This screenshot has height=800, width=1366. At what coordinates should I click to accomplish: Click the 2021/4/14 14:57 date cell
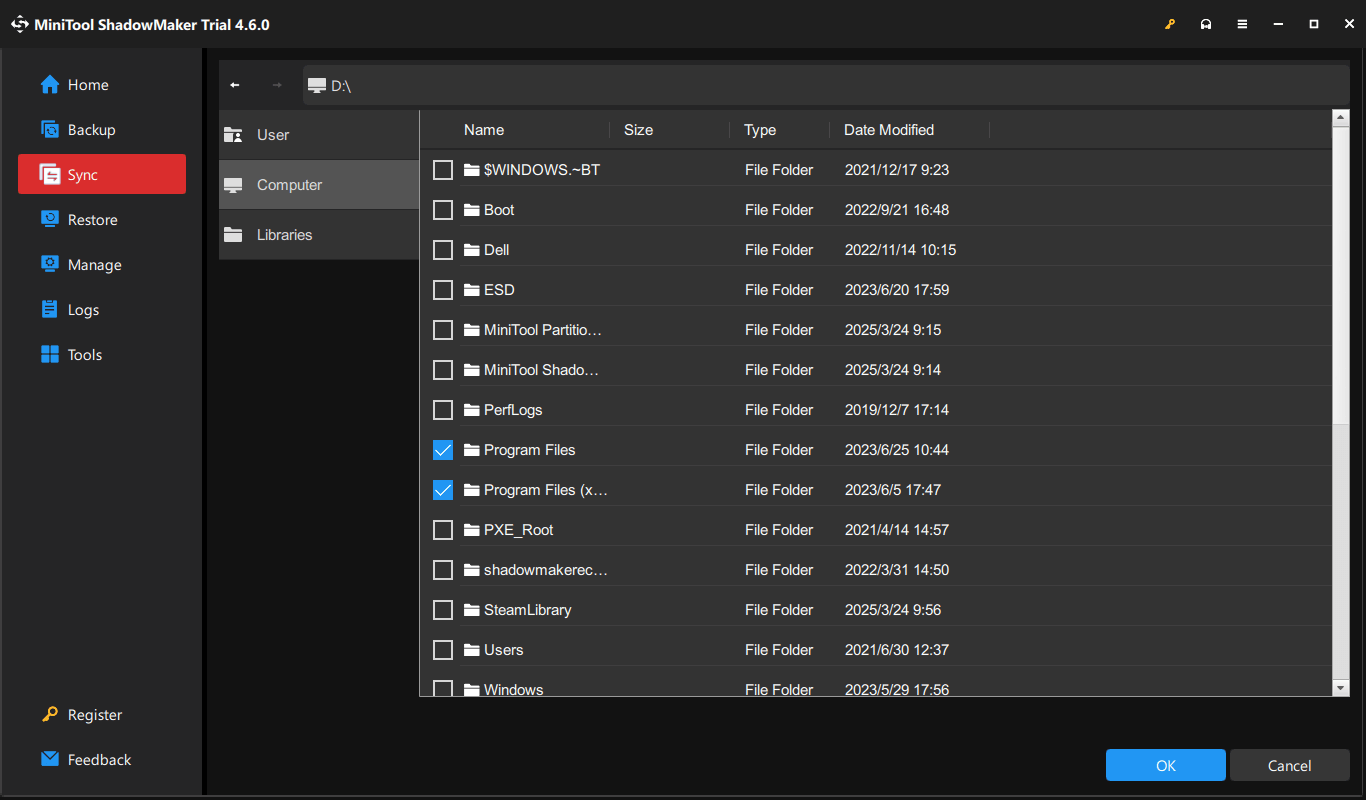[897, 530]
